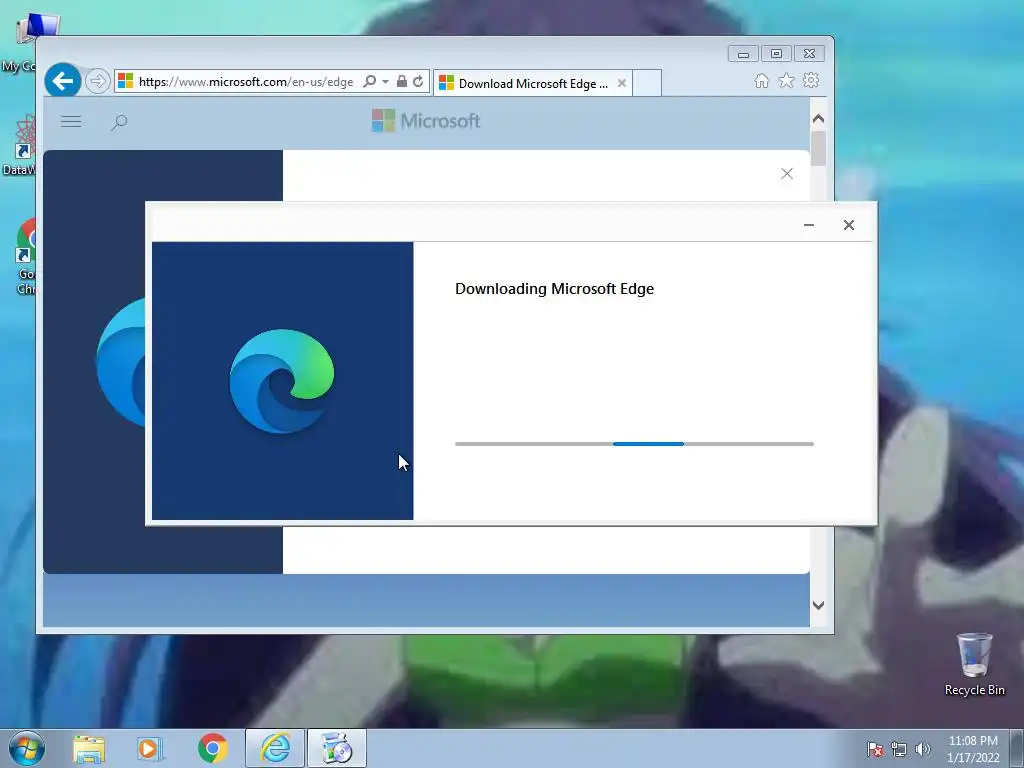Screen dimensions: 1024x768
Task: Click the Microsoft site search magnifier
Action: (119, 122)
